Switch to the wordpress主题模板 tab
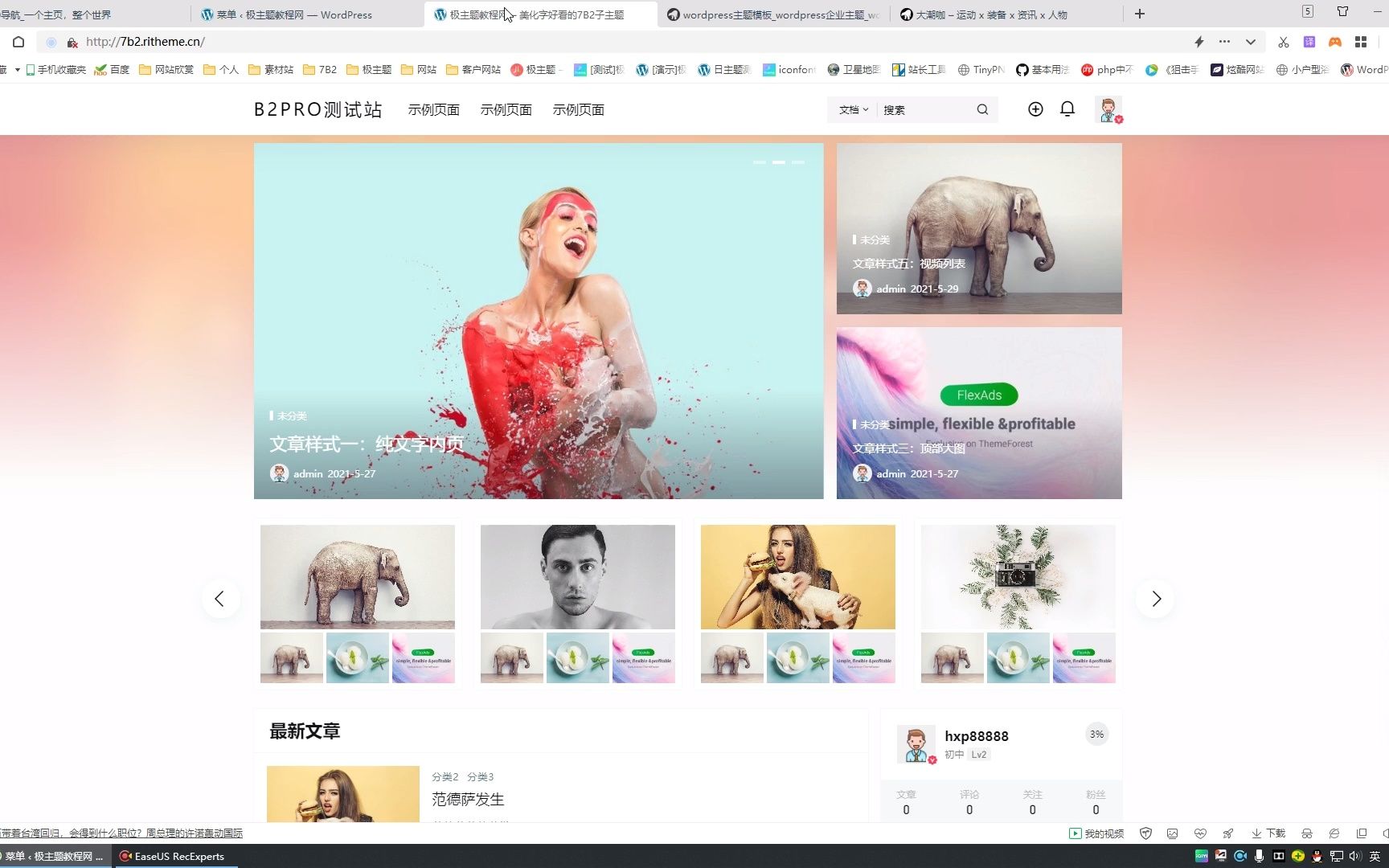This screenshot has width=1389, height=868. (x=772, y=14)
